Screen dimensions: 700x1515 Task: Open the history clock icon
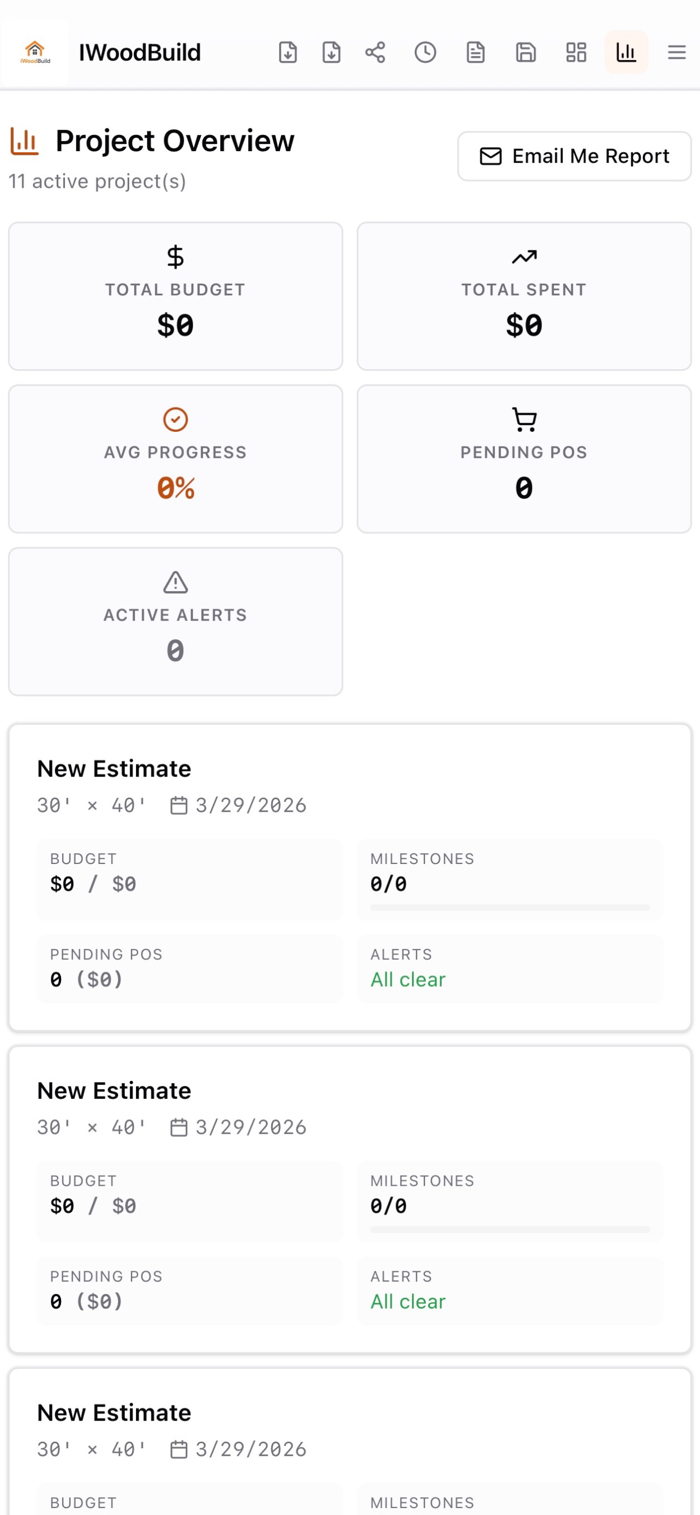pyautogui.click(x=425, y=53)
